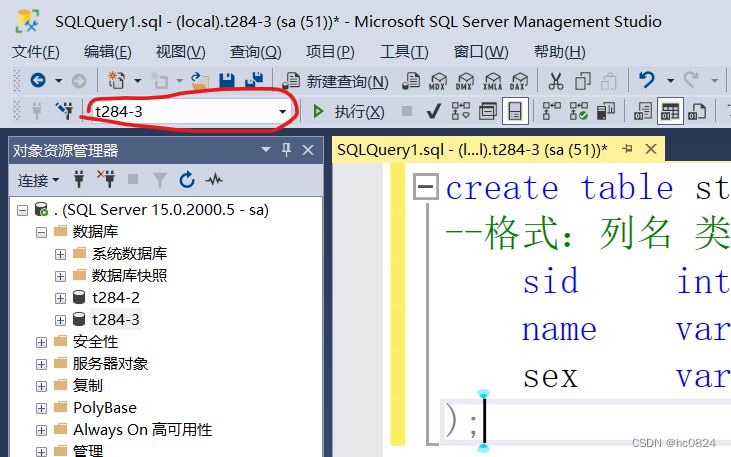Pin the SQLQuery1.sql tab
This screenshot has width=731, height=457.
[628, 149]
